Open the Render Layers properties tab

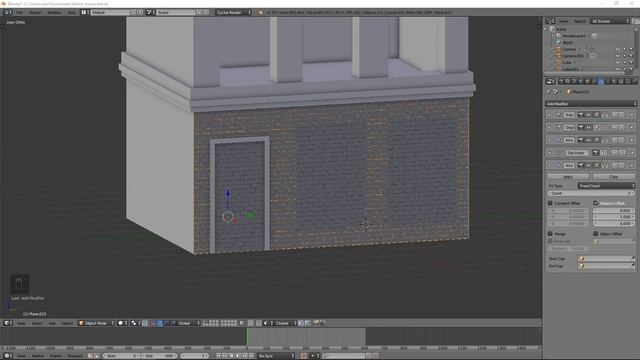tap(567, 82)
